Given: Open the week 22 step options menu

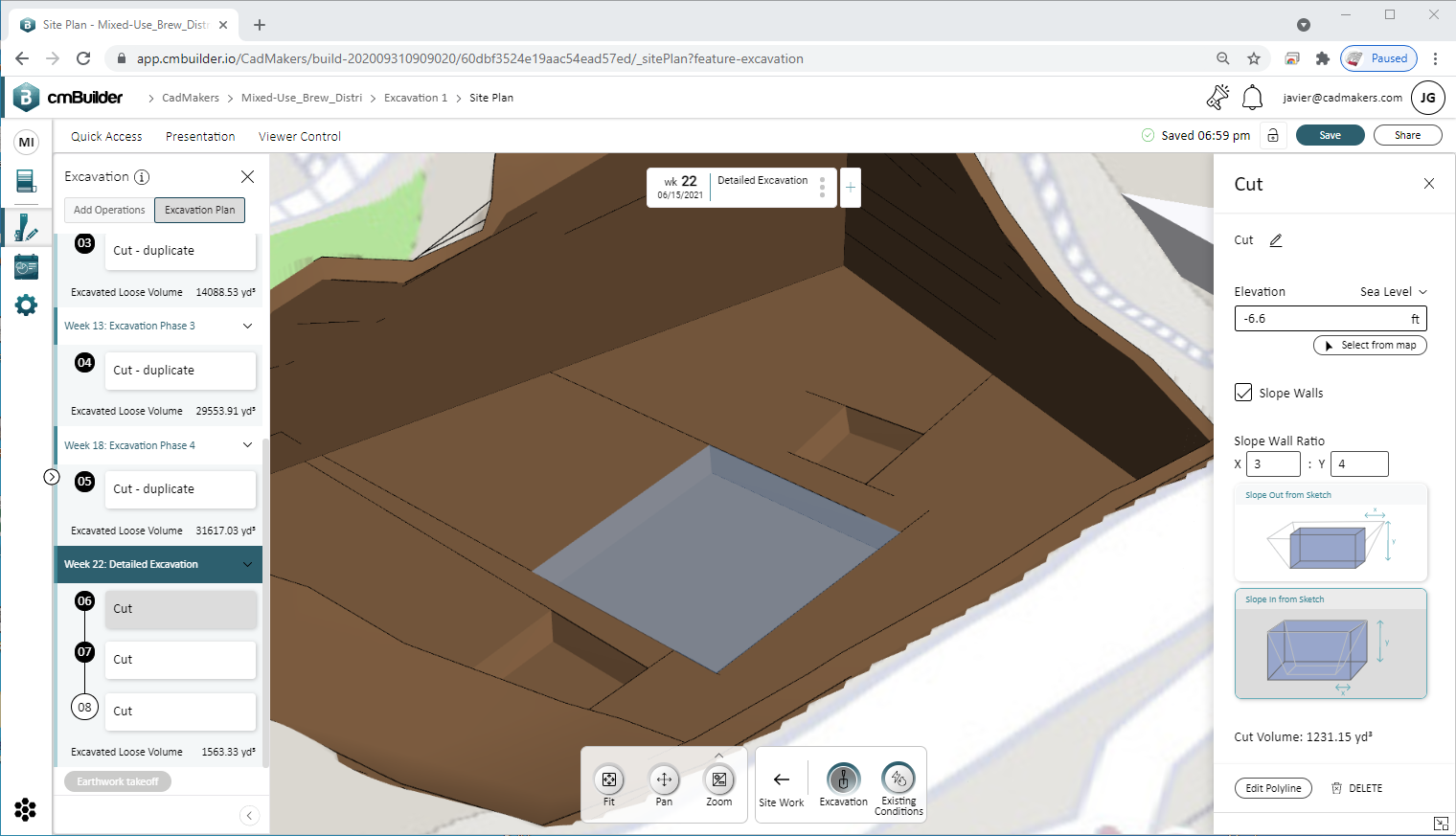Looking at the screenshot, I should [822, 188].
